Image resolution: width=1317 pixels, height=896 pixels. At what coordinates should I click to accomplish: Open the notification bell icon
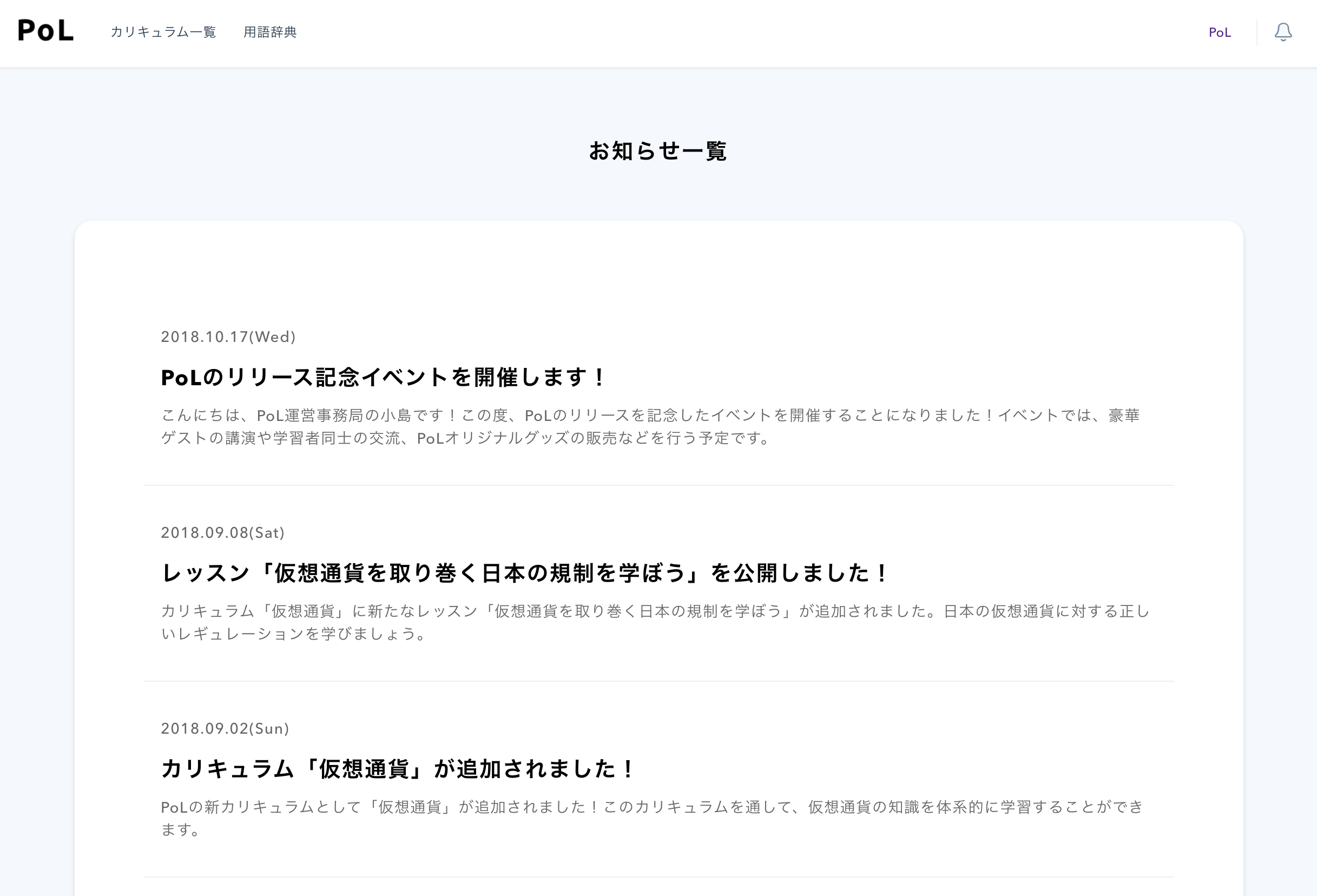click(1283, 32)
